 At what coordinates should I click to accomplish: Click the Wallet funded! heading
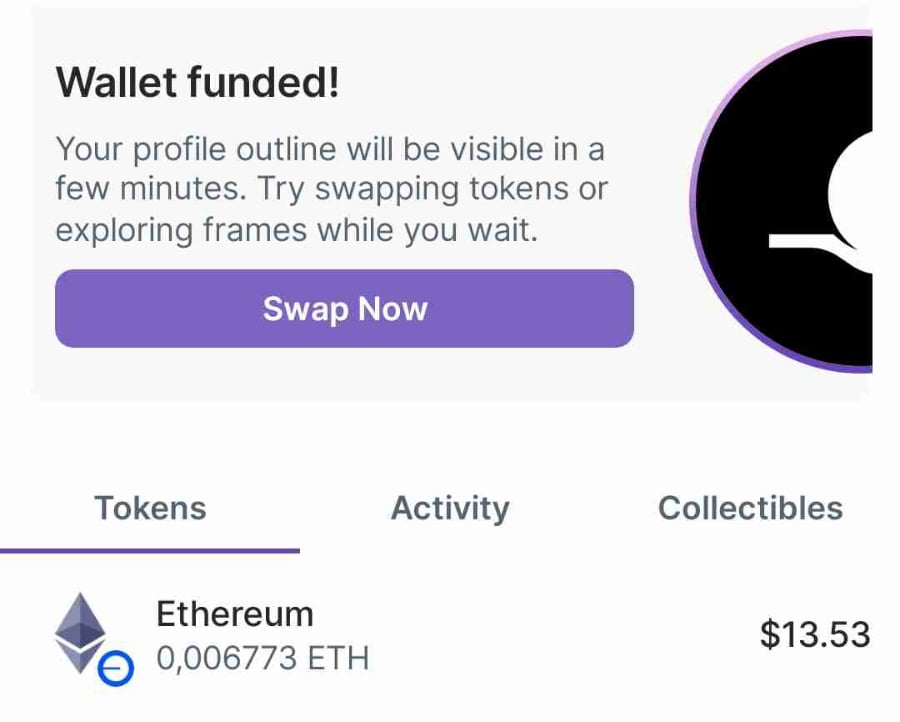coord(197,82)
